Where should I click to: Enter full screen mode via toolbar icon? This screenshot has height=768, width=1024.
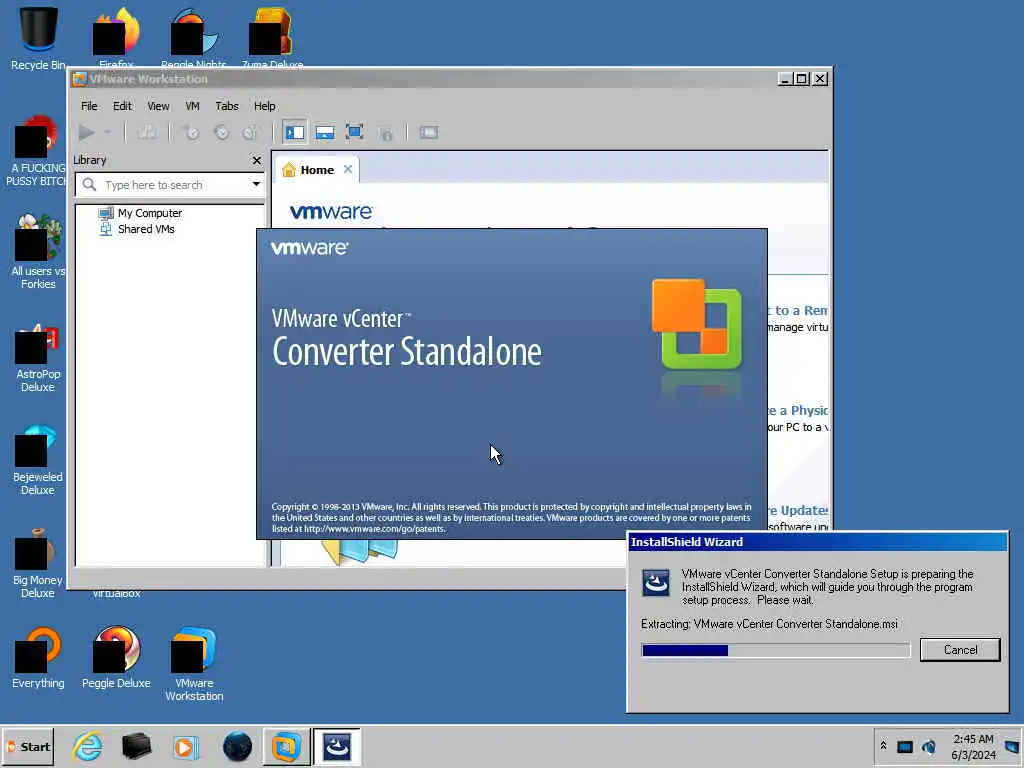[x=355, y=133]
